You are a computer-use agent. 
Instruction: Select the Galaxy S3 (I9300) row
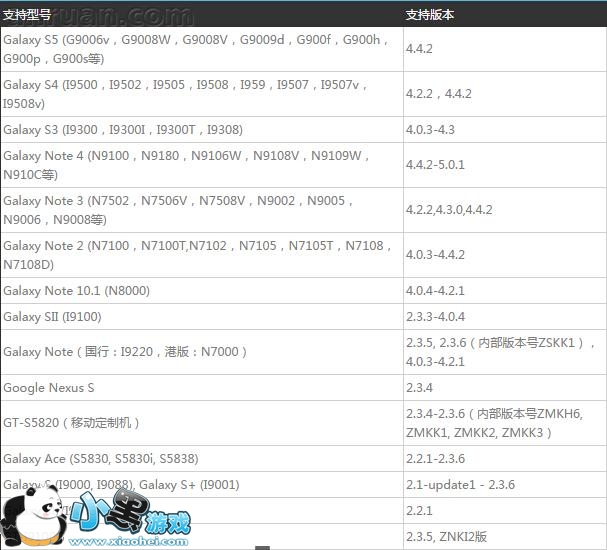[304, 130]
